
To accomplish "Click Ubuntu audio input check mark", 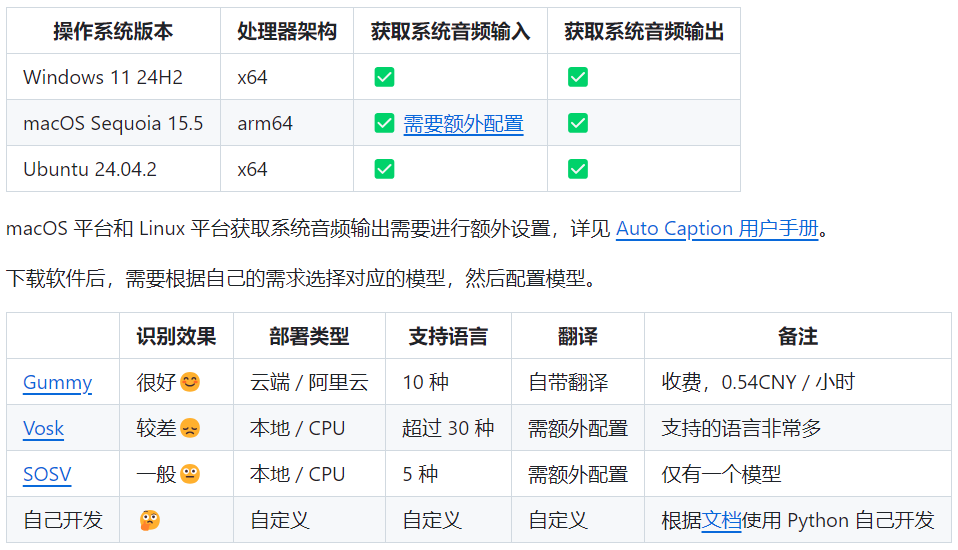I will 384,169.
